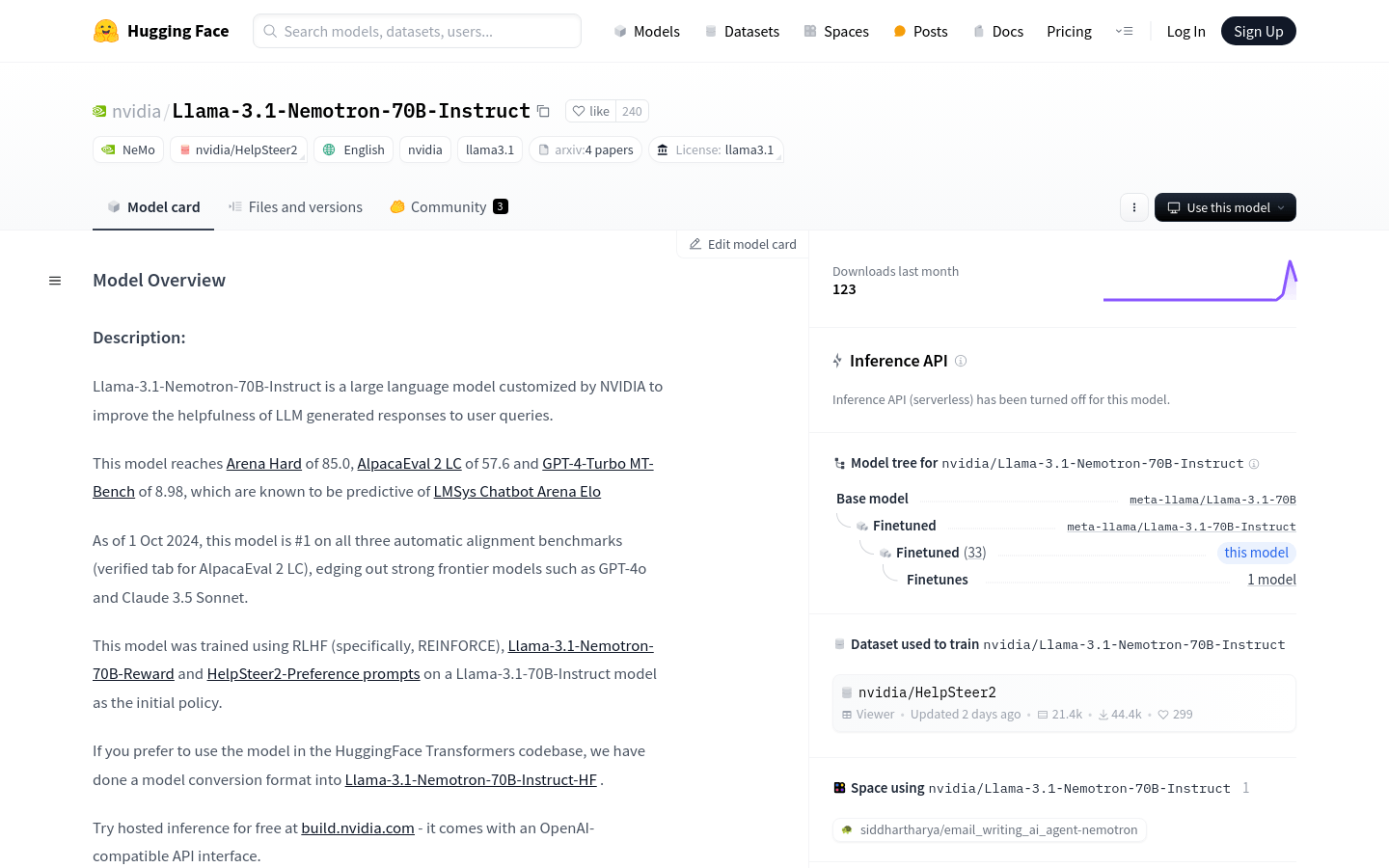Open the nvidia organization link in title
Image resolution: width=1389 pixels, height=868 pixels.
(136, 111)
